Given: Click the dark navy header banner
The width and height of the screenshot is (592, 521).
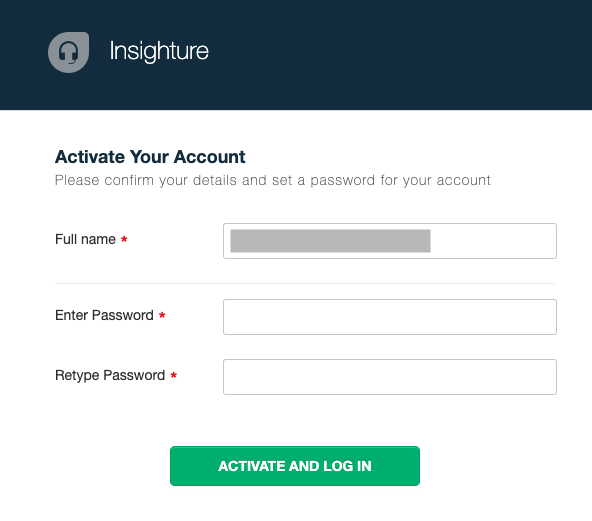Looking at the screenshot, I should tap(296, 55).
